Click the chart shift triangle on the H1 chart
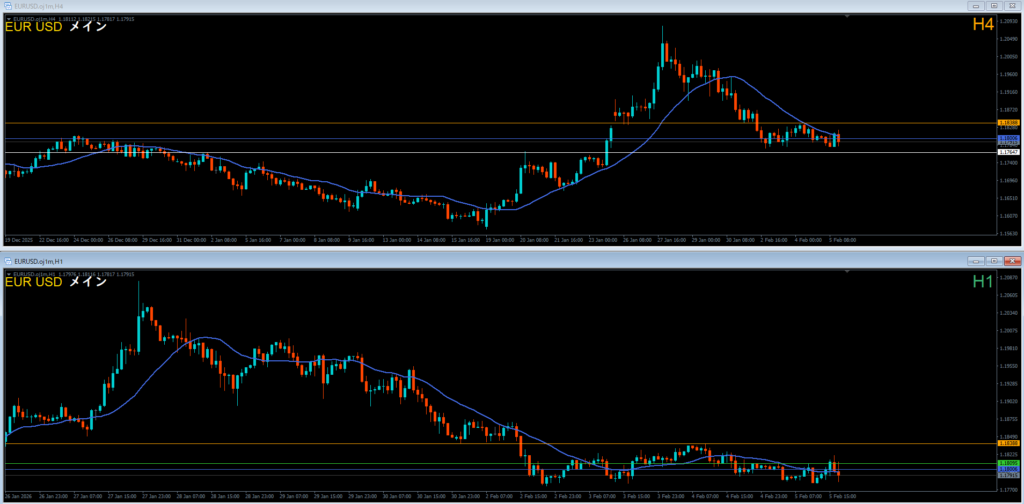 click(x=847, y=270)
